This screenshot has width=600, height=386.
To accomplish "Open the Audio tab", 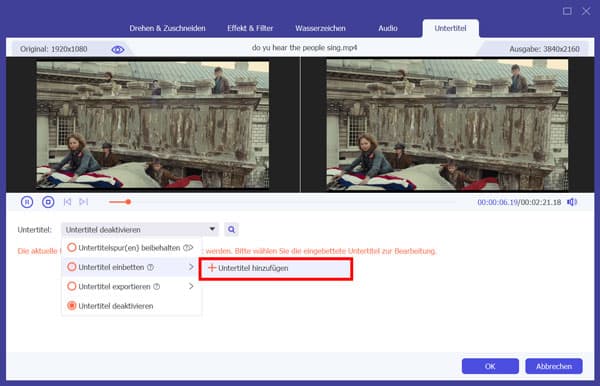I will (x=388, y=28).
